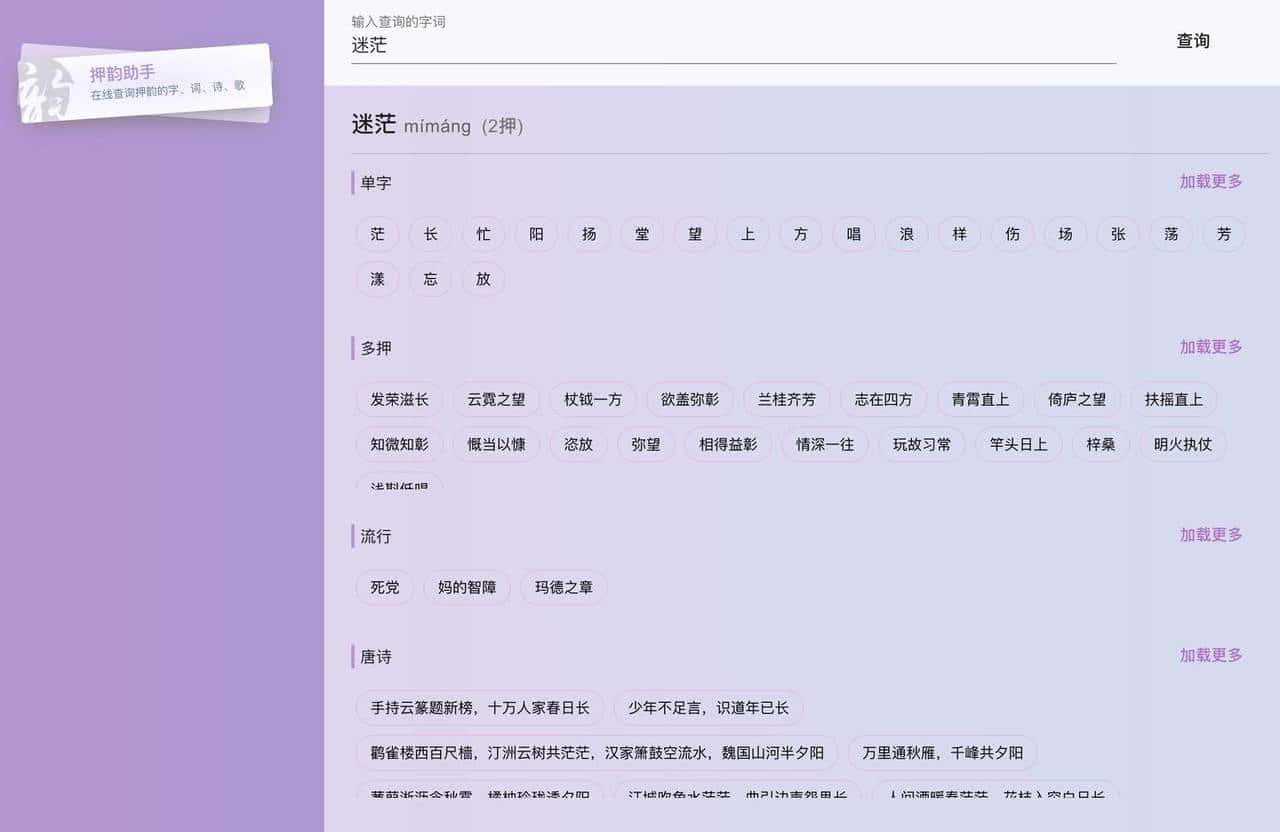Select the character chip 唱
The image size is (1280, 832).
[853, 234]
